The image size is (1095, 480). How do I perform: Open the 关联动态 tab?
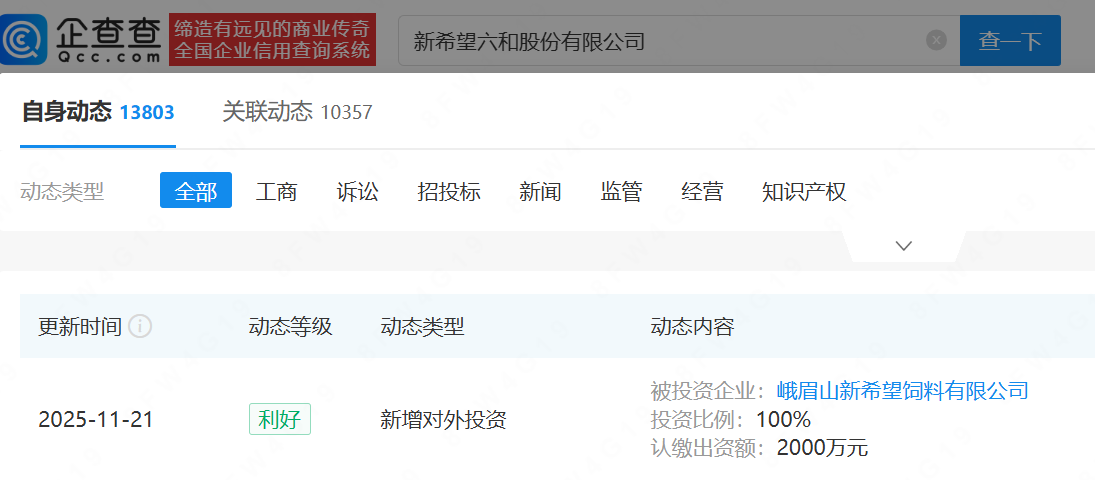pos(297,112)
